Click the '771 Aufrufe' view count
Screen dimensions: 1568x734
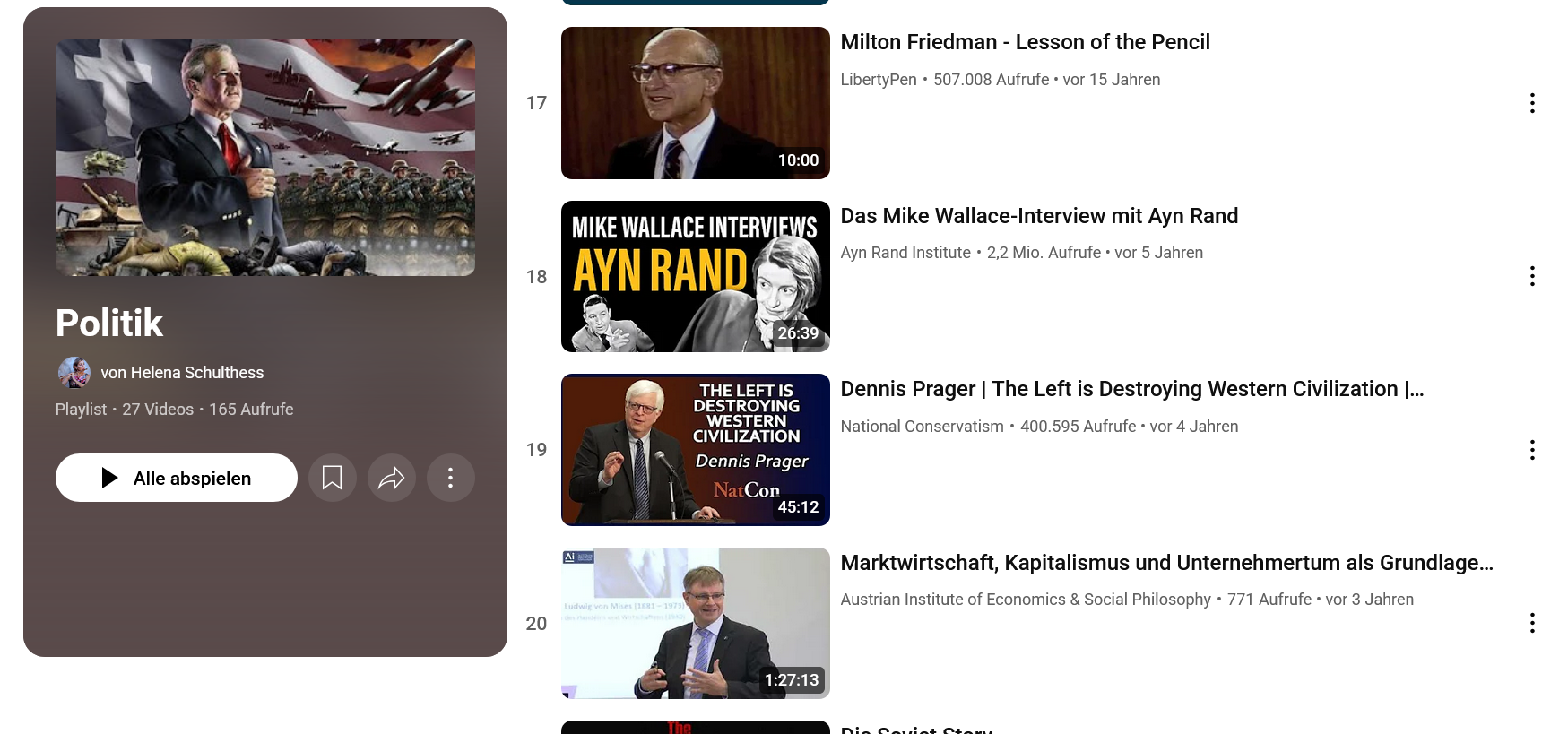click(x=1269, y=600)
